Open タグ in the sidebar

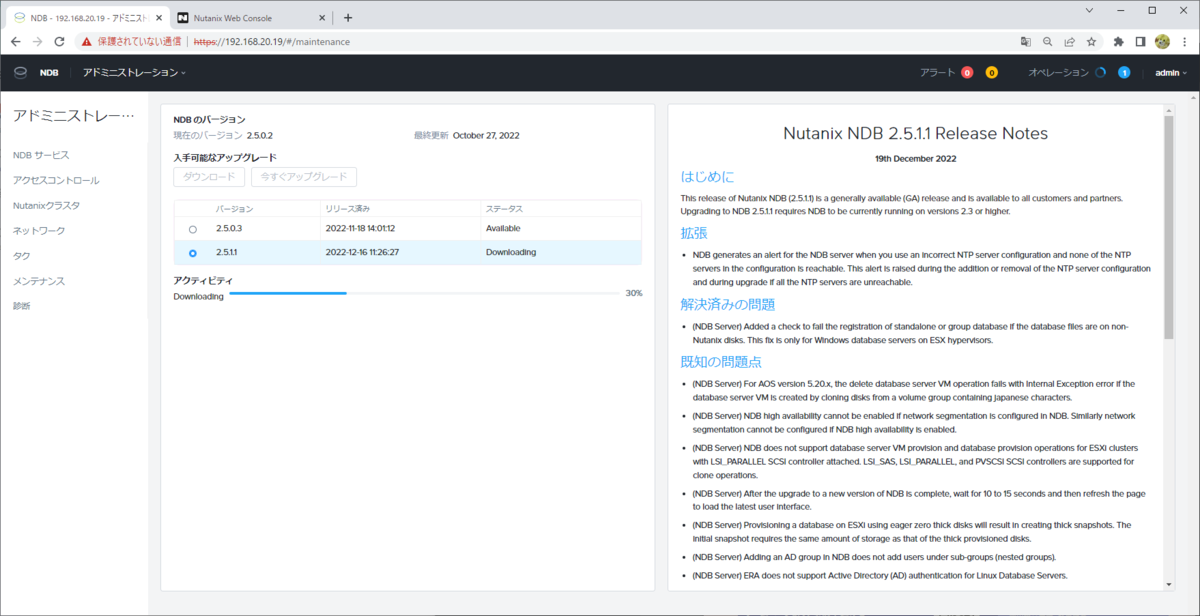tap(21, 256)
